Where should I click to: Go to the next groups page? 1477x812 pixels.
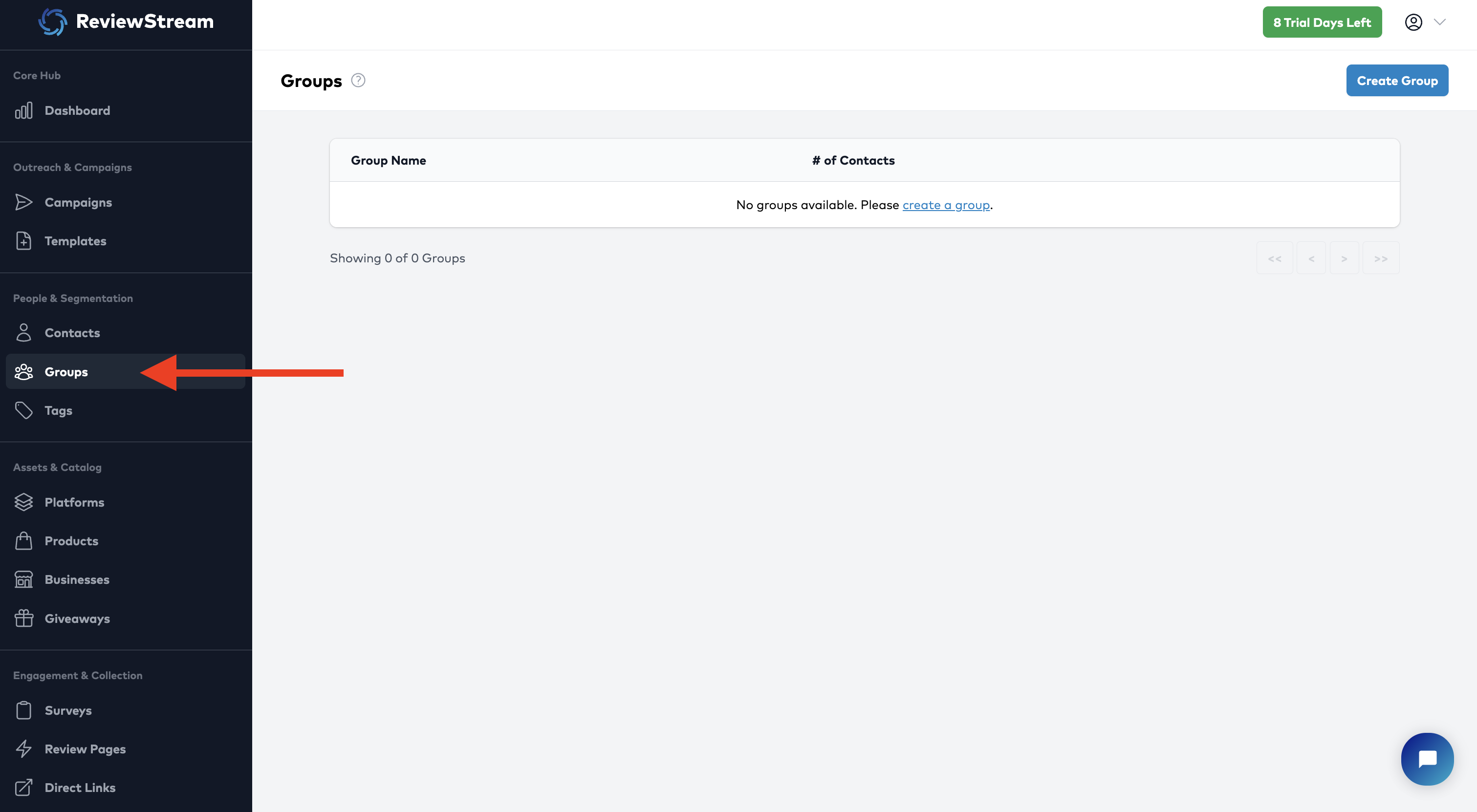coord(1344,258)
